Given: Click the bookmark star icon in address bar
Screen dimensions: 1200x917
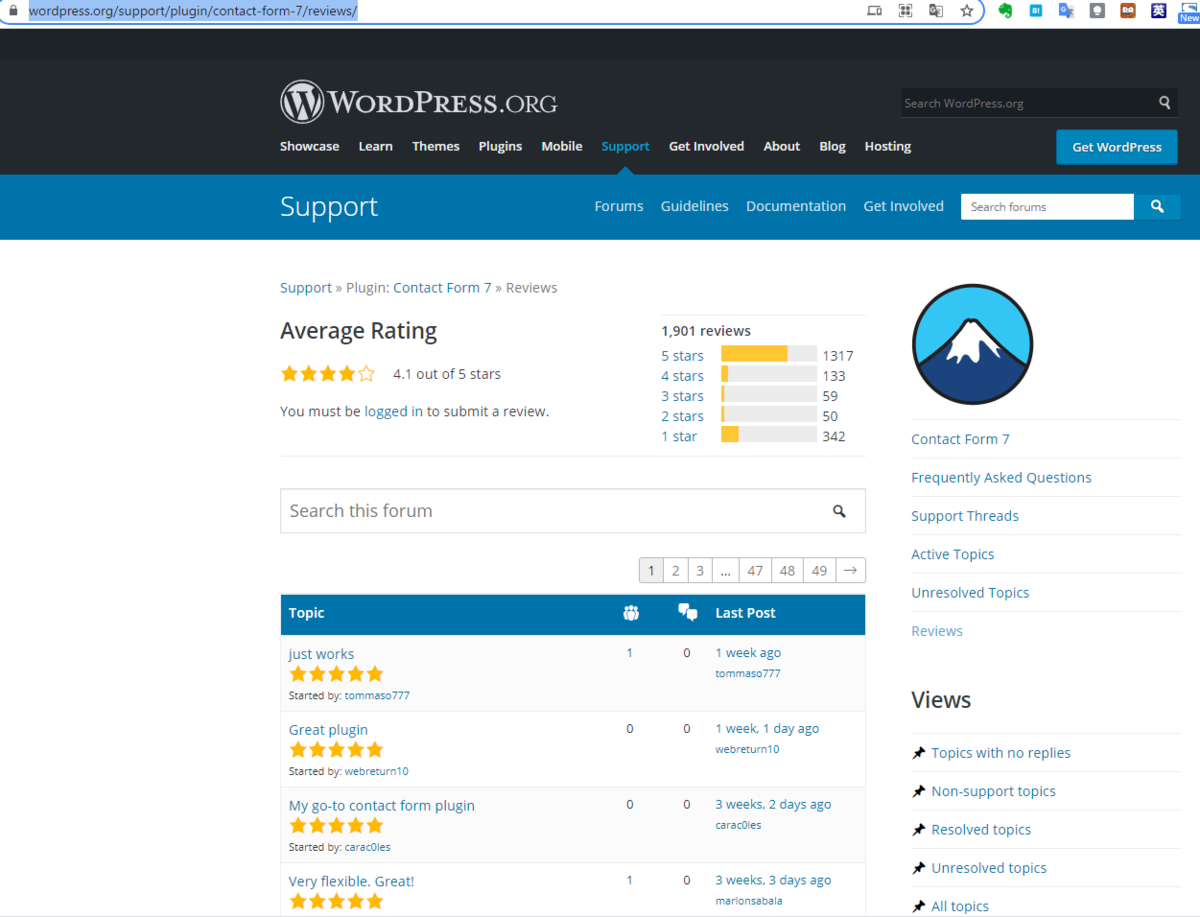Looking at the screenshot, I should point(966,11).
